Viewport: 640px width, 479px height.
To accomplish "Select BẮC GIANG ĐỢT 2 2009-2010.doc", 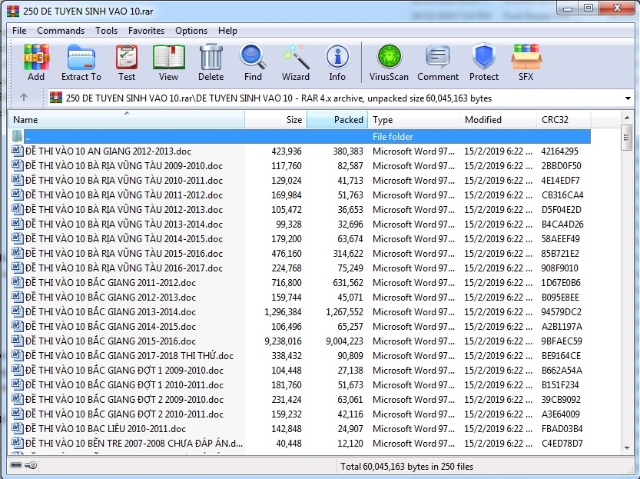I will tap(124, 399).
